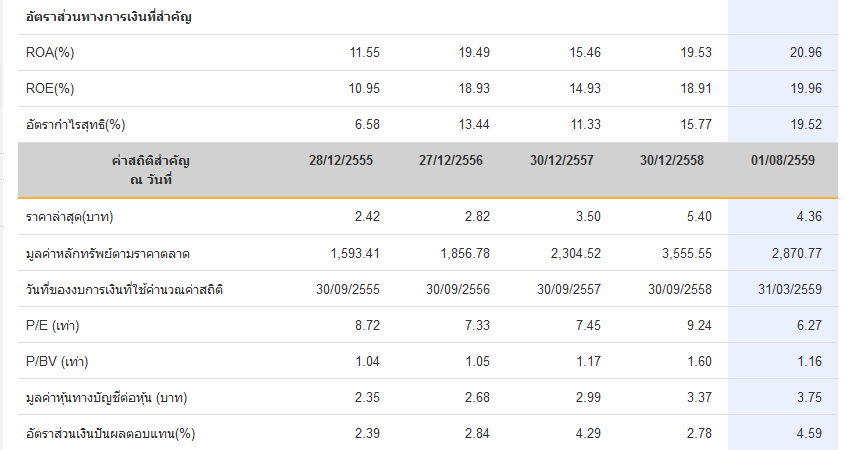Select the P/E (เท่า) row label
The width and height of the screenshot is (850, 450).
(53, 326)
